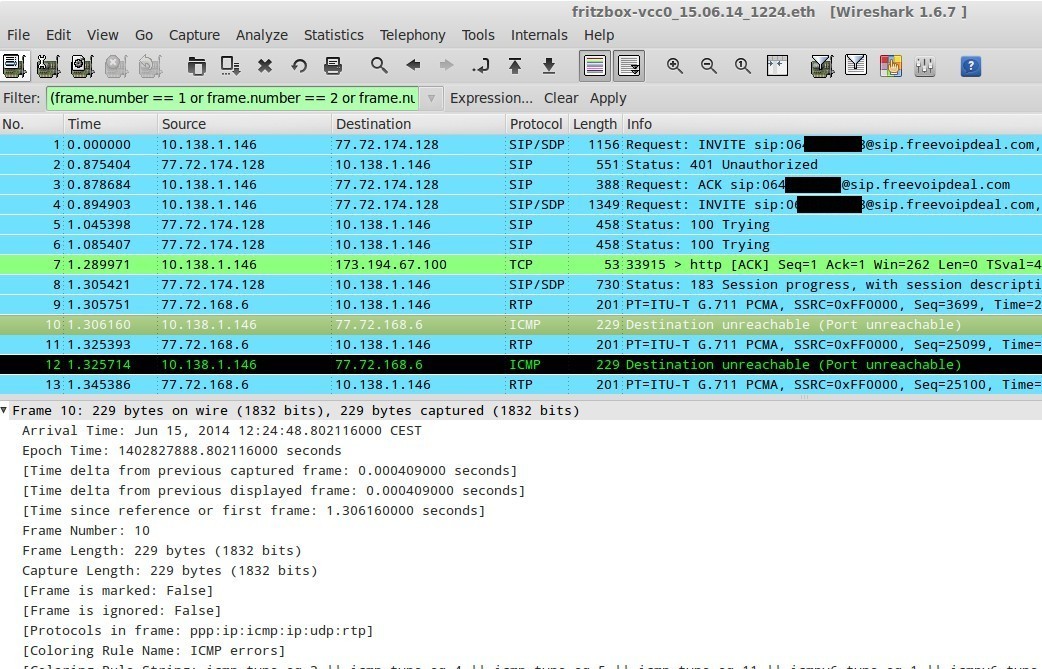Open the Edit menu
The width and height of the screenshot is (1042, 669).
pyautogui.click(x=58, y=35)
